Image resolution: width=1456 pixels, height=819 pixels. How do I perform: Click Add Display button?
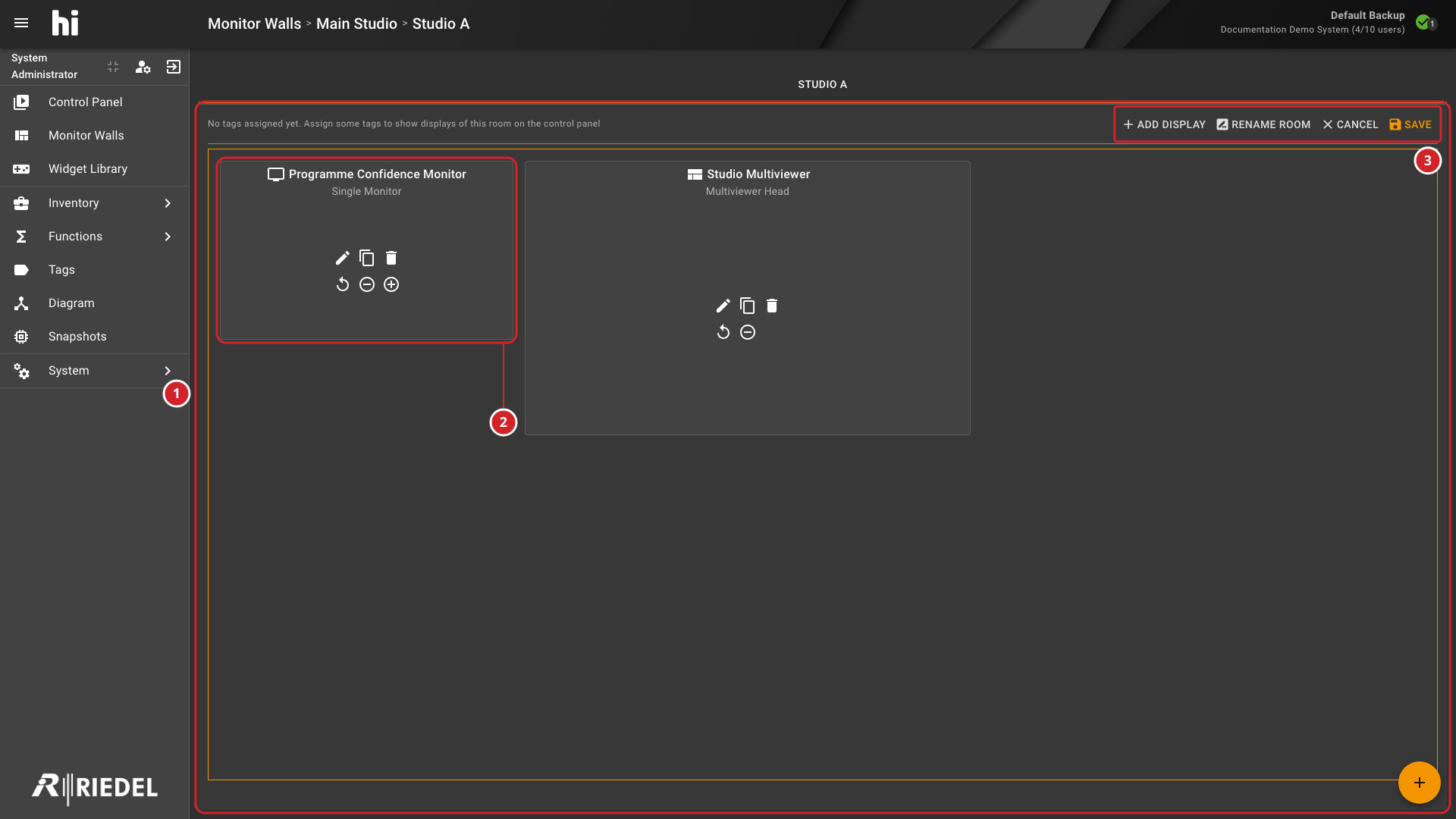(x=1164, y=124)
